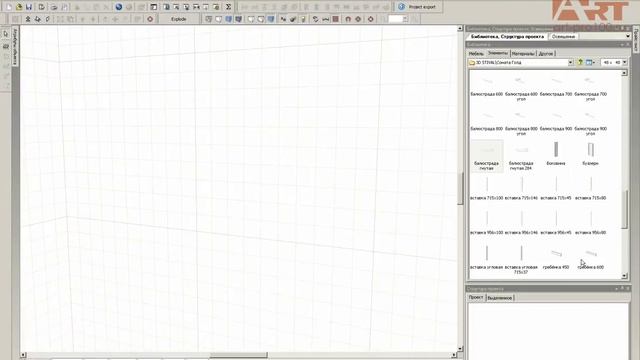The height and width of the screenshot is (360, 640).
Task: Click the arrow select tool in left sidebar
Action: [x=6, y=35]
